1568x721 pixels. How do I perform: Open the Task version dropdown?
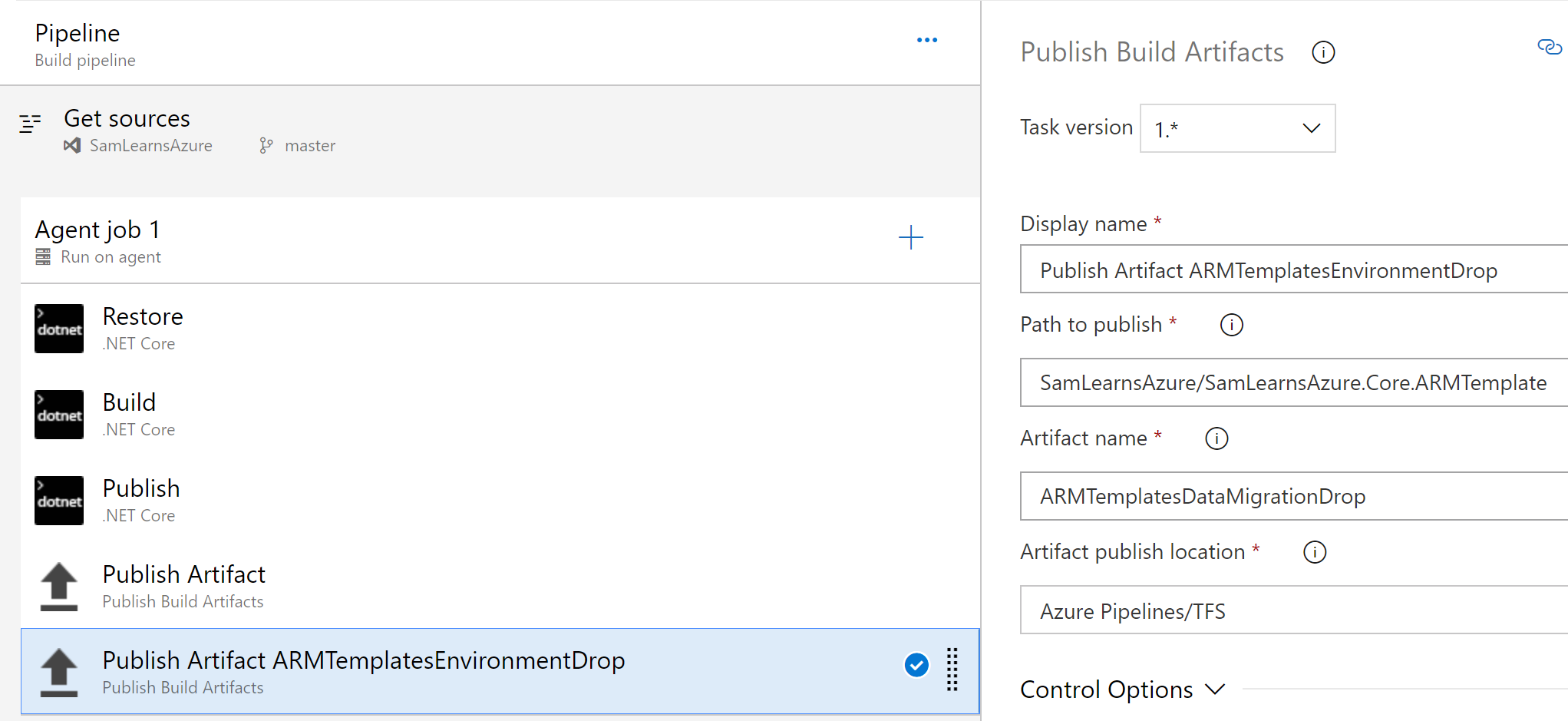[1237, 128]
